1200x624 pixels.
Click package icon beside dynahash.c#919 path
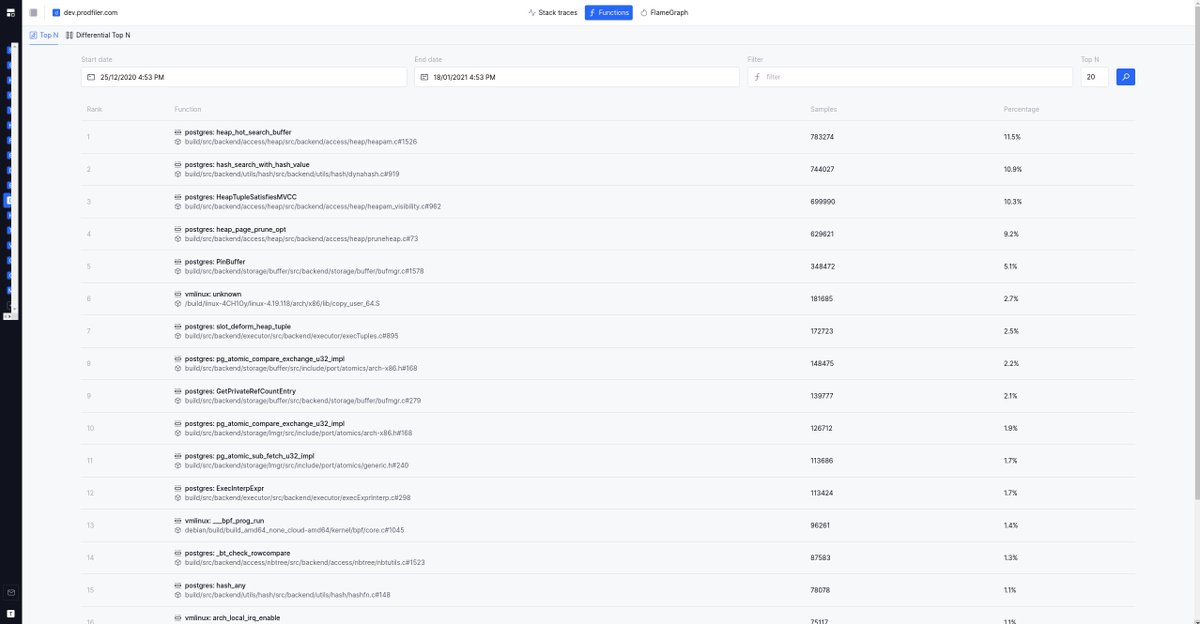178,174
